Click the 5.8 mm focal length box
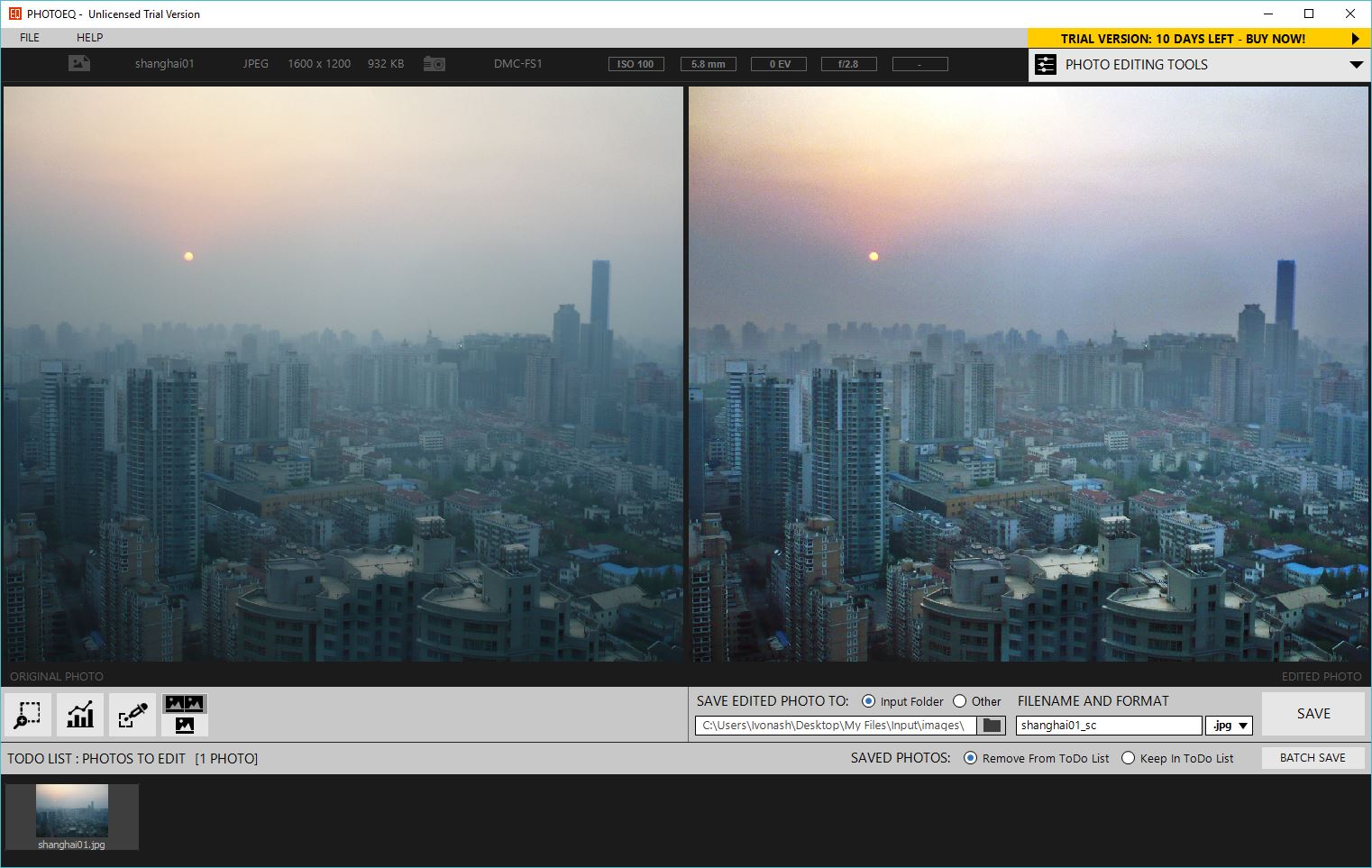Image resolution: width=1372 pixels, height=868 pixels. pyautogui.click(x=709, y=64)
